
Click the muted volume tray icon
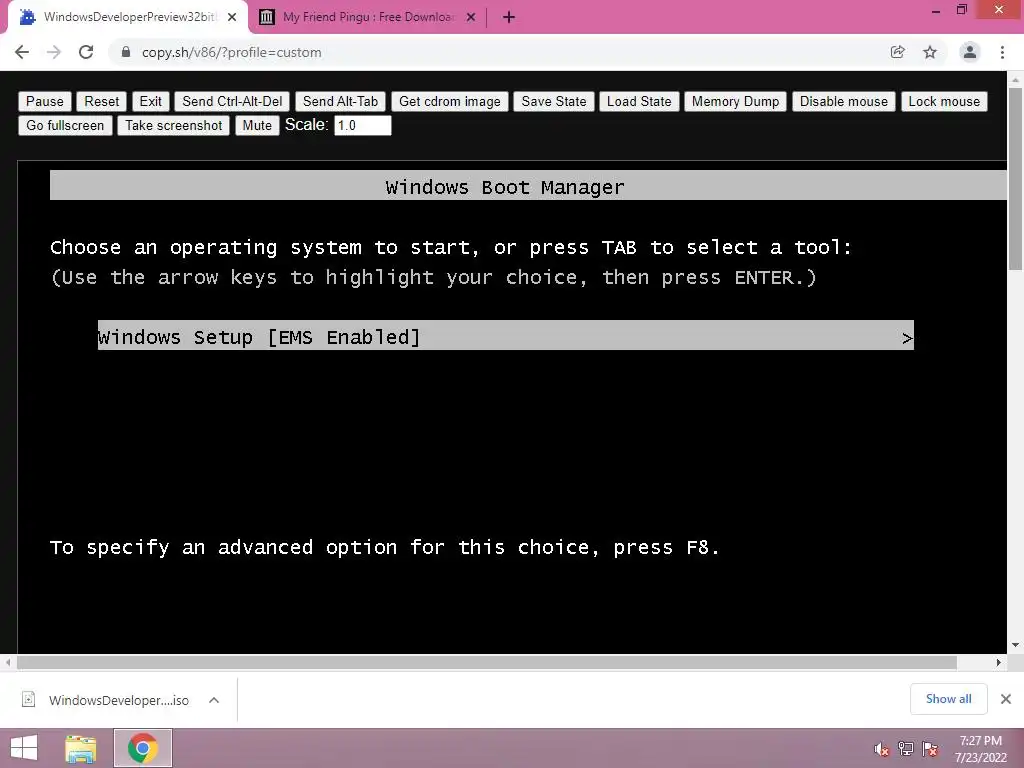coord(881,749)
